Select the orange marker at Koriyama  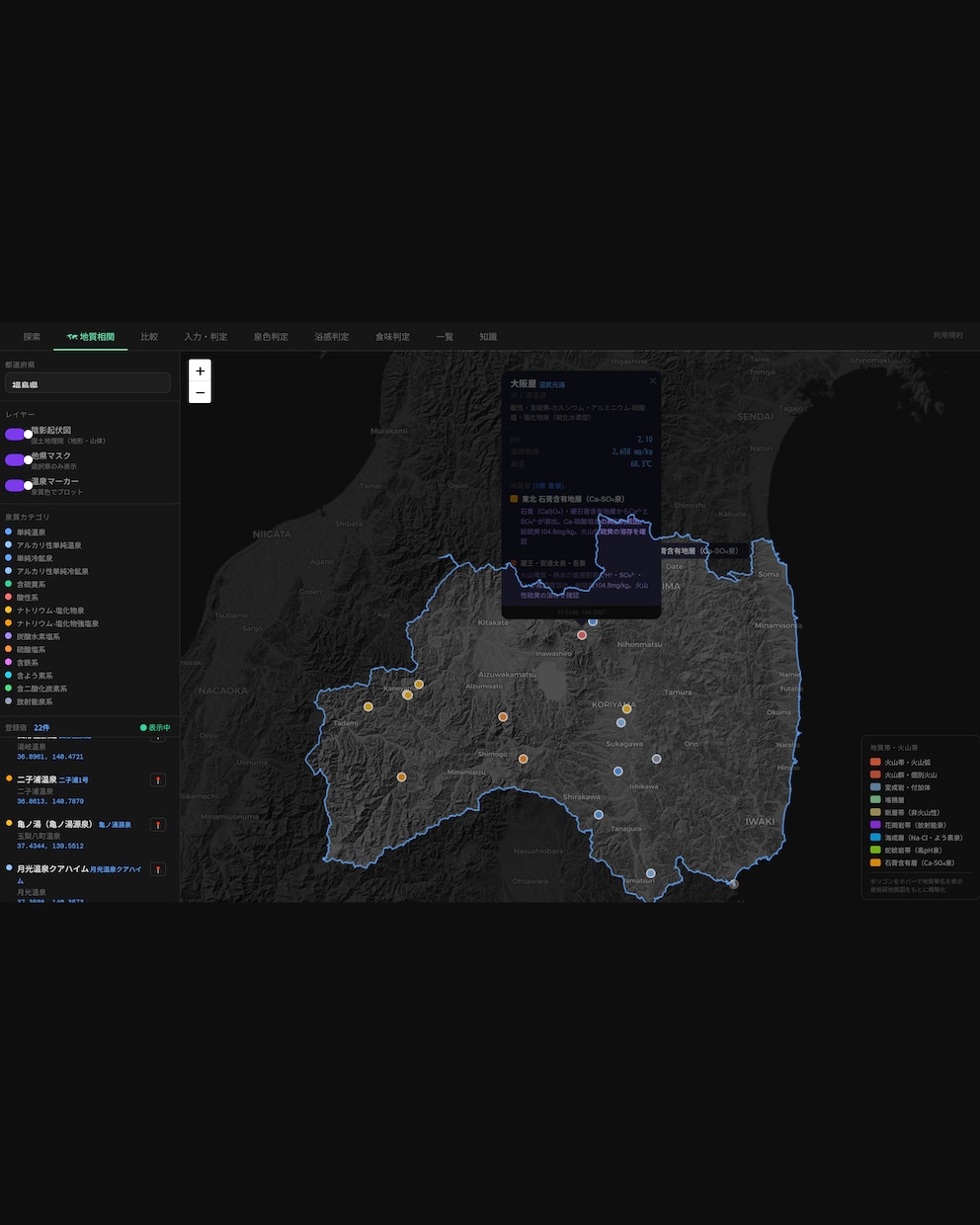point(626,708)
